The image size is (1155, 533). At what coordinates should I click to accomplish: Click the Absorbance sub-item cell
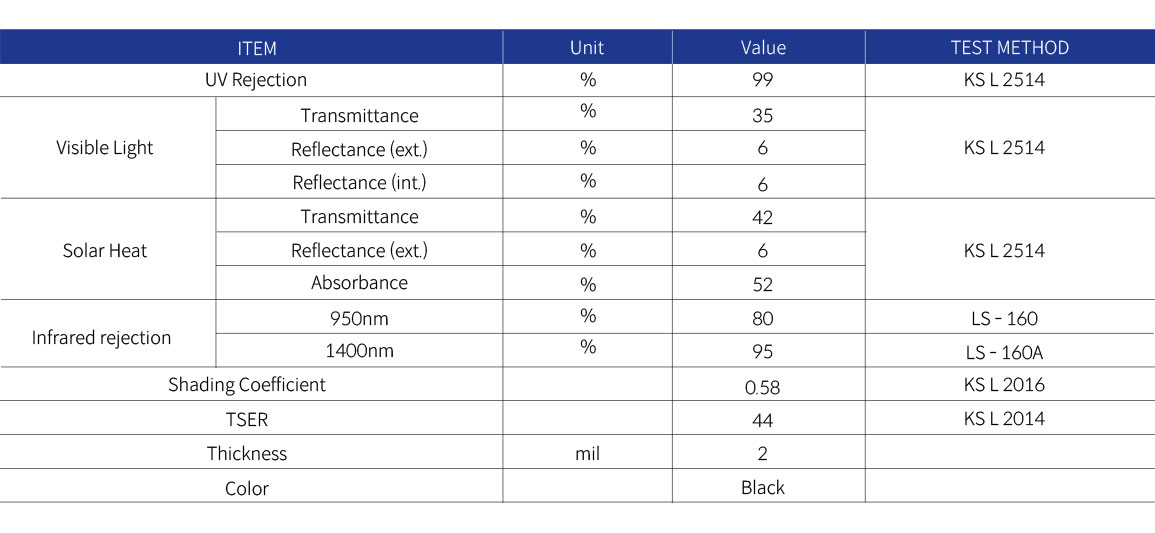tap(359, 283)
